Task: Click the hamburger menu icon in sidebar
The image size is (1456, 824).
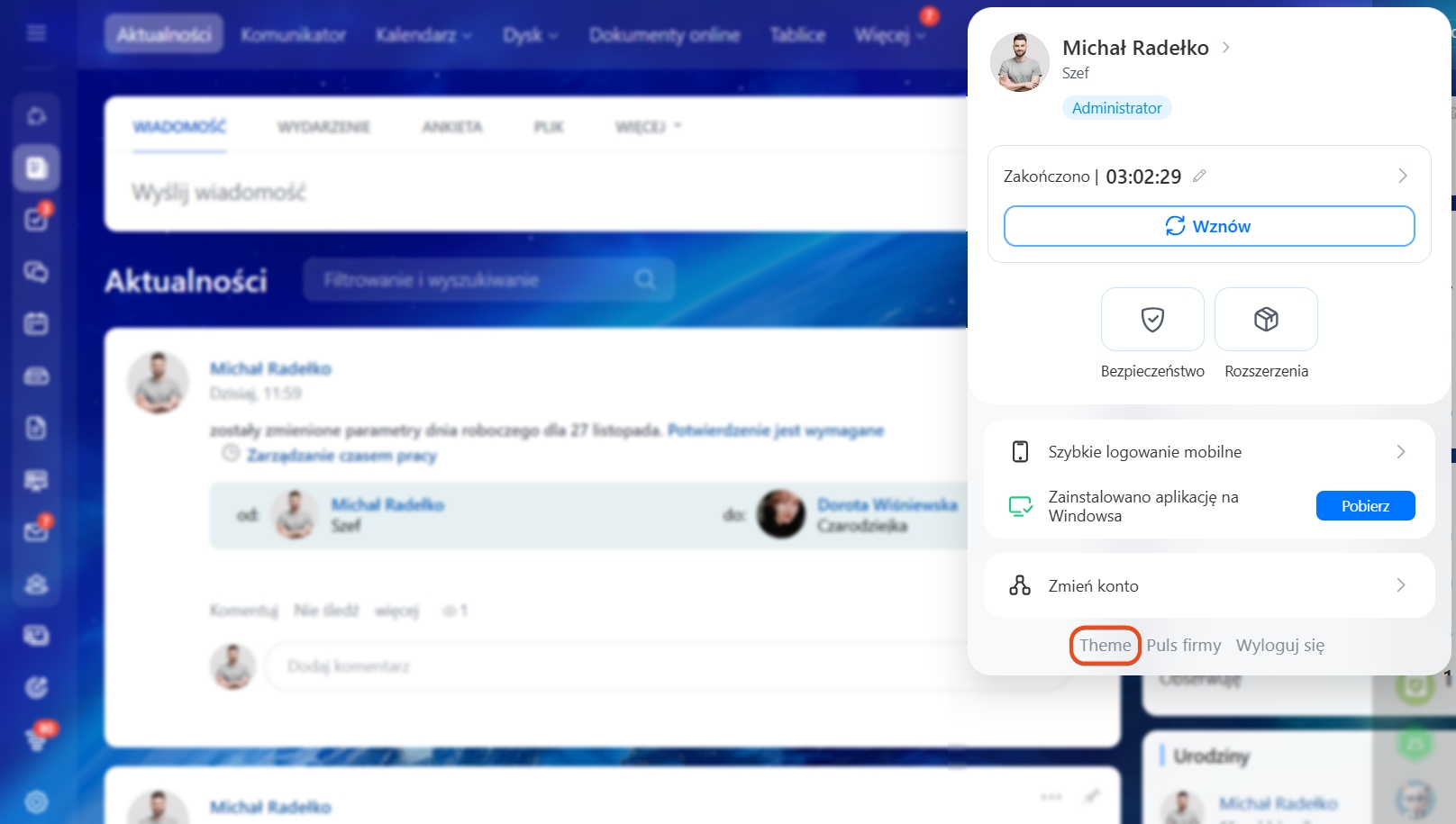Action: [x=36, y=34]
